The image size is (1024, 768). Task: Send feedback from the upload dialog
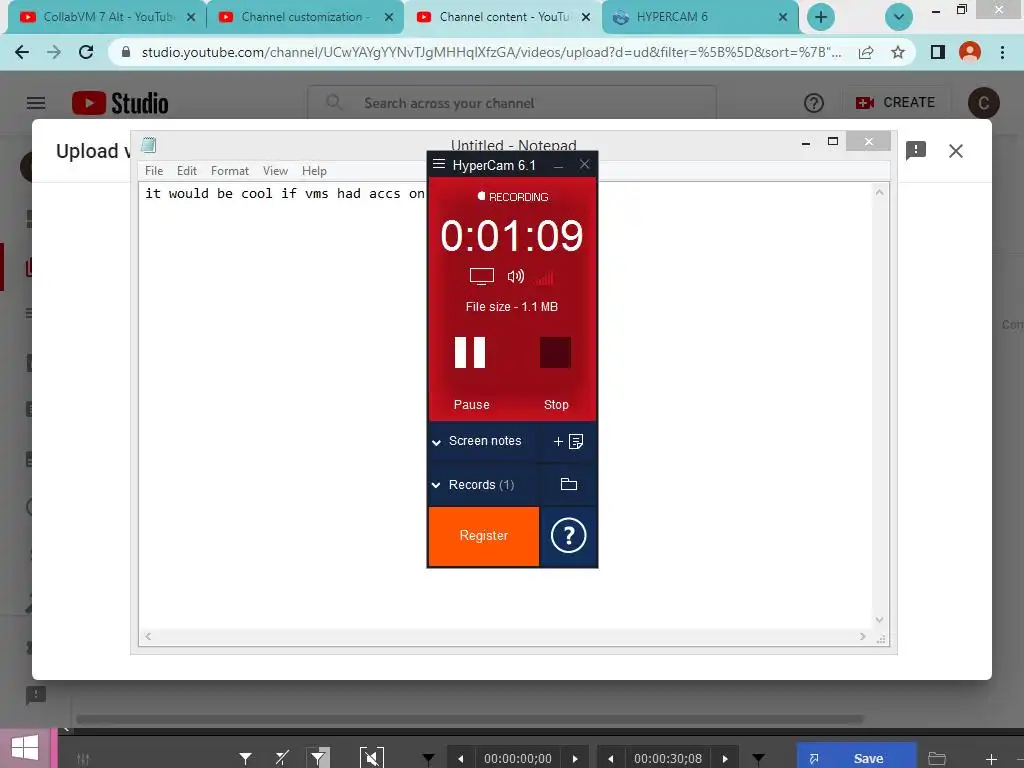coord(916,151)
